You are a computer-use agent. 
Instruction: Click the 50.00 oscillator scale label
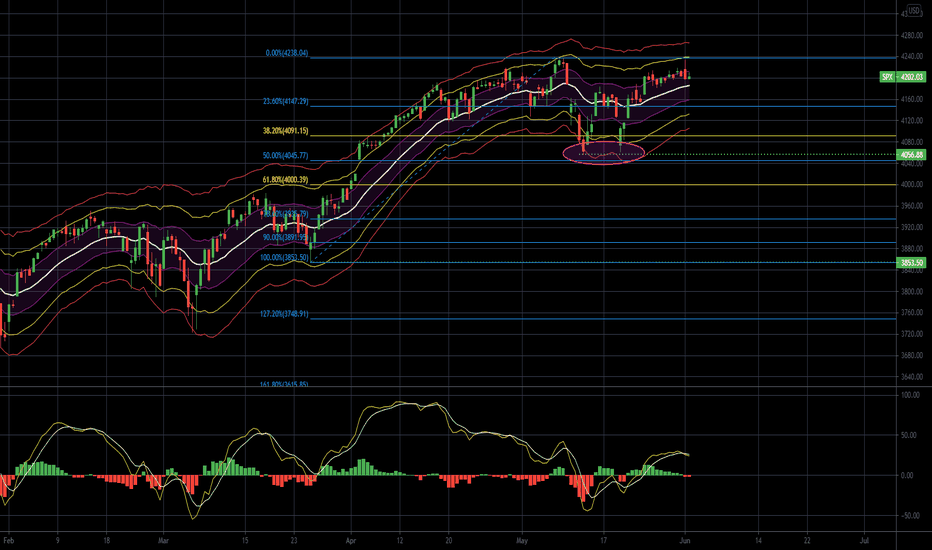click(908, 435)
